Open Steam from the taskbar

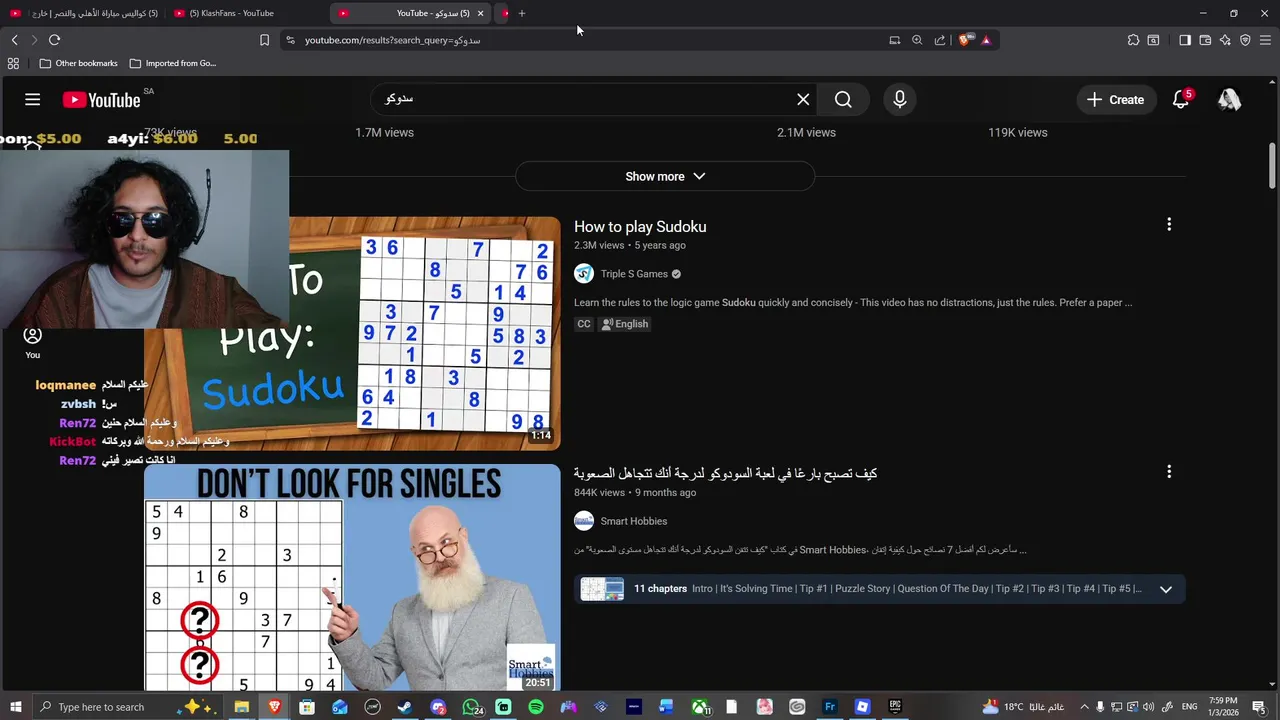click(x=405, y=707)
